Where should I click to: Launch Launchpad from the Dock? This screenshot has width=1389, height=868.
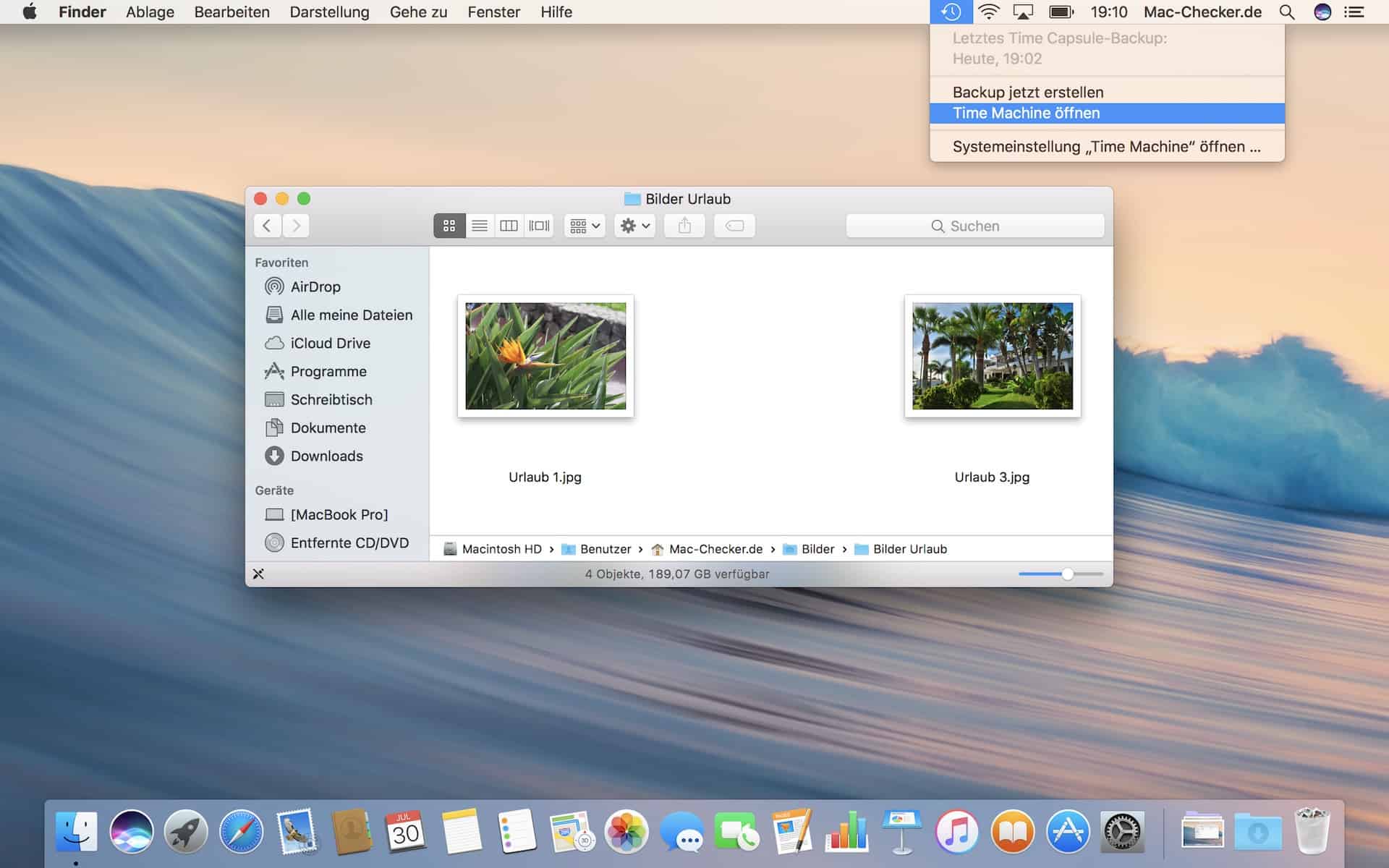(x=186, y=832)
